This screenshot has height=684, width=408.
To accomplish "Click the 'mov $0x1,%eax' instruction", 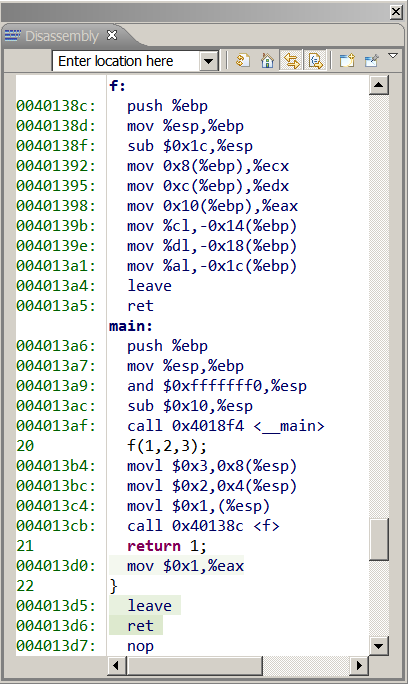I will (185, 566).
